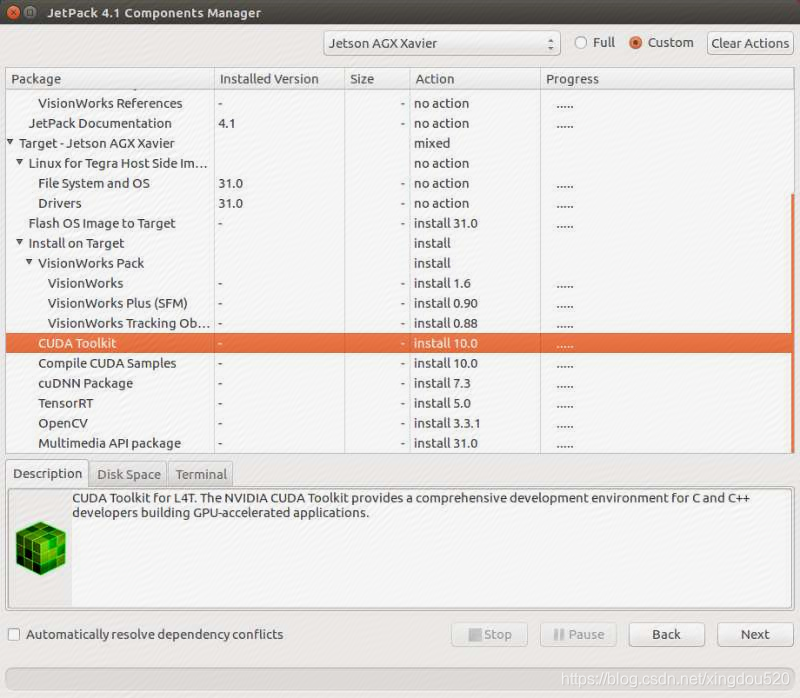Click the green CUDA cube icon
The height and width of the screenshot is (698, 800).
coord(41,548)
